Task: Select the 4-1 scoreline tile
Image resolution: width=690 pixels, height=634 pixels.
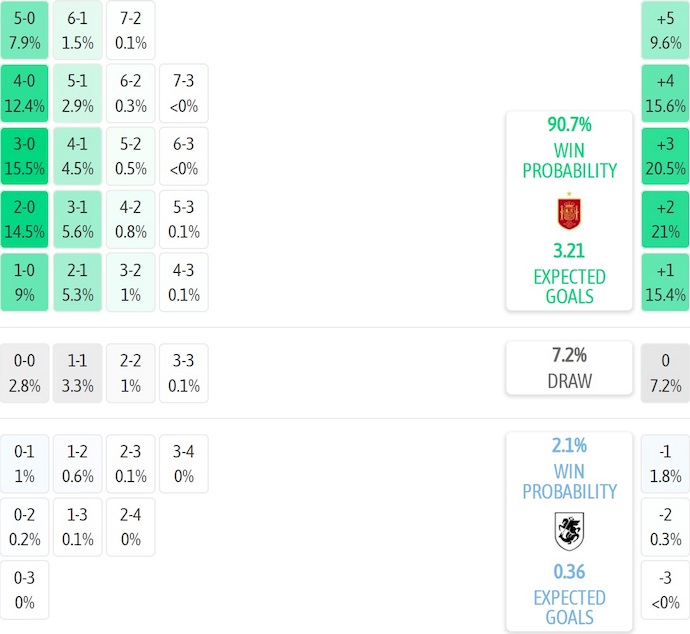Action: pyautogui.click(x=78, y=156)
